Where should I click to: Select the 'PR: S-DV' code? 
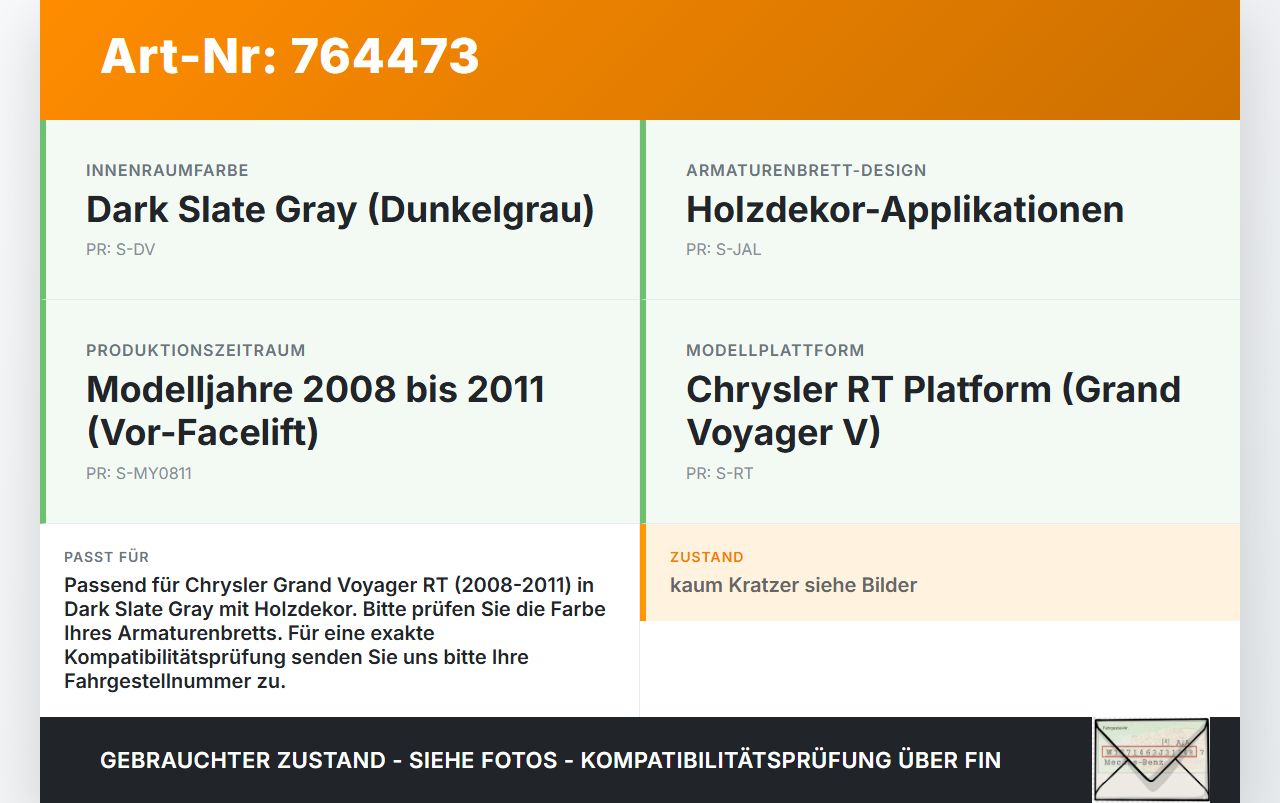pos(120,249)
